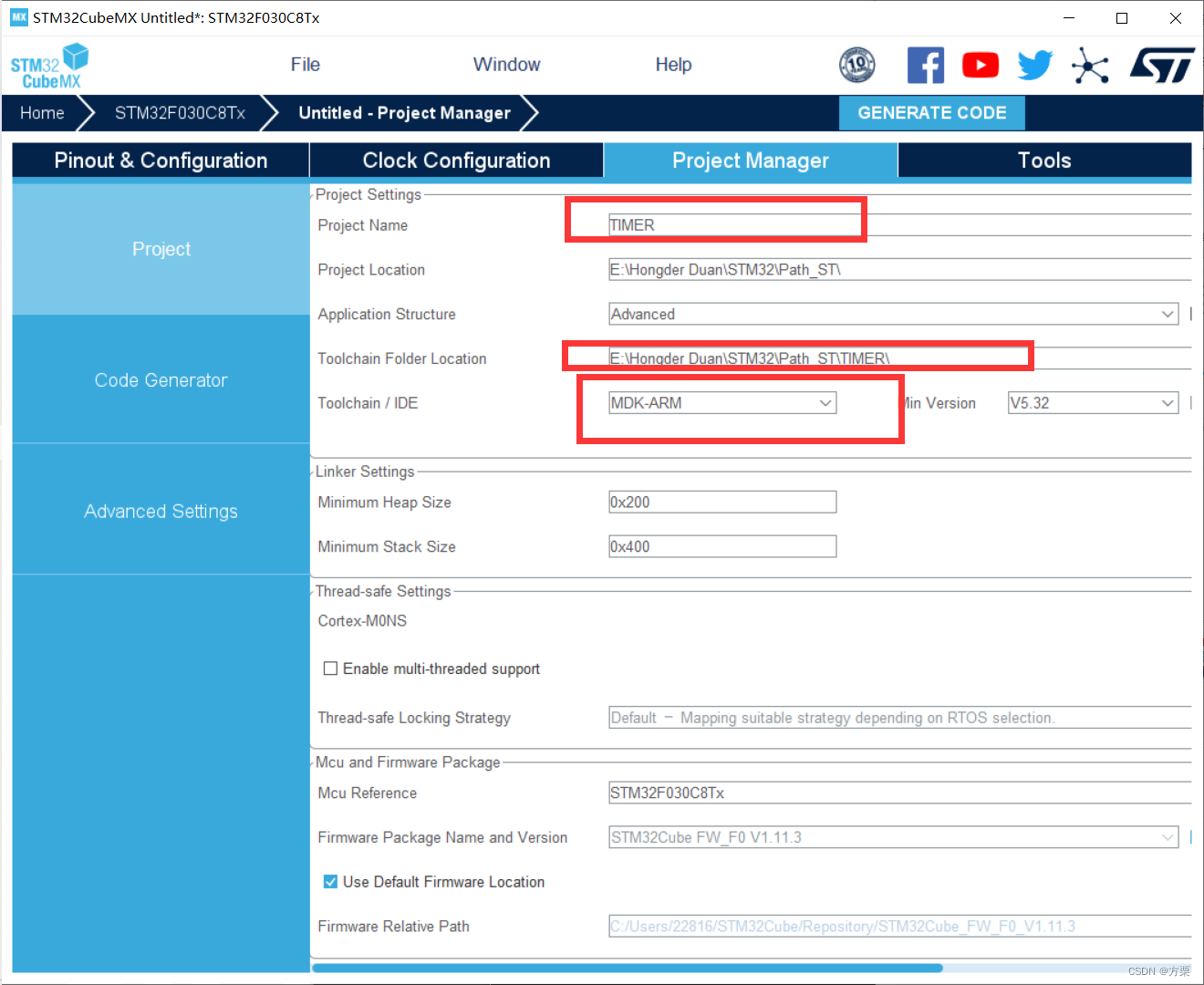The image size is (1204, 985).
Task: Switch to Tools tab
Action: pos(1044,161)
